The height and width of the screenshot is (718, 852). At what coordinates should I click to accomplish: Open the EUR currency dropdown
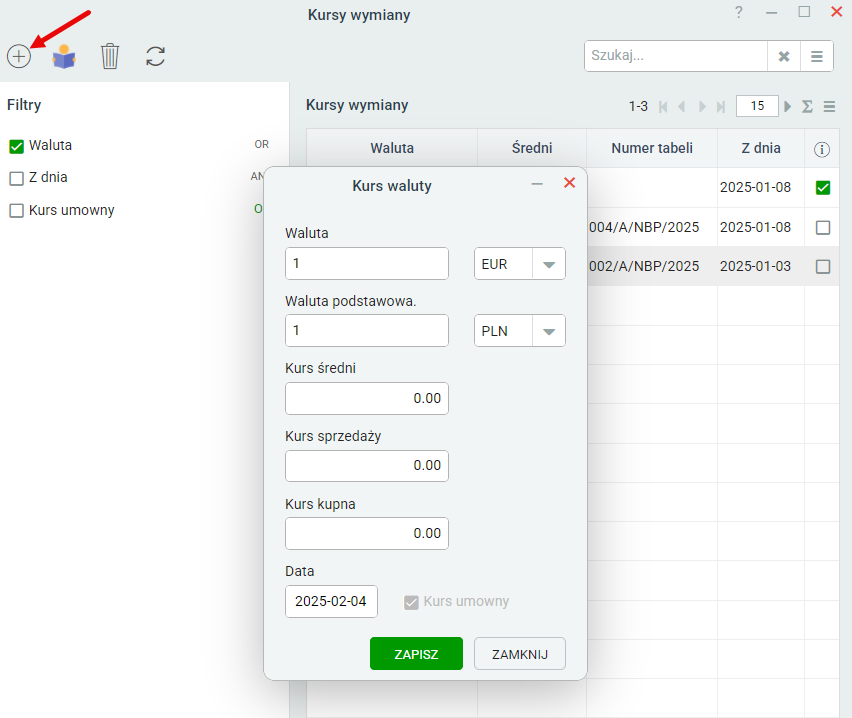click(x=549, y=264)
